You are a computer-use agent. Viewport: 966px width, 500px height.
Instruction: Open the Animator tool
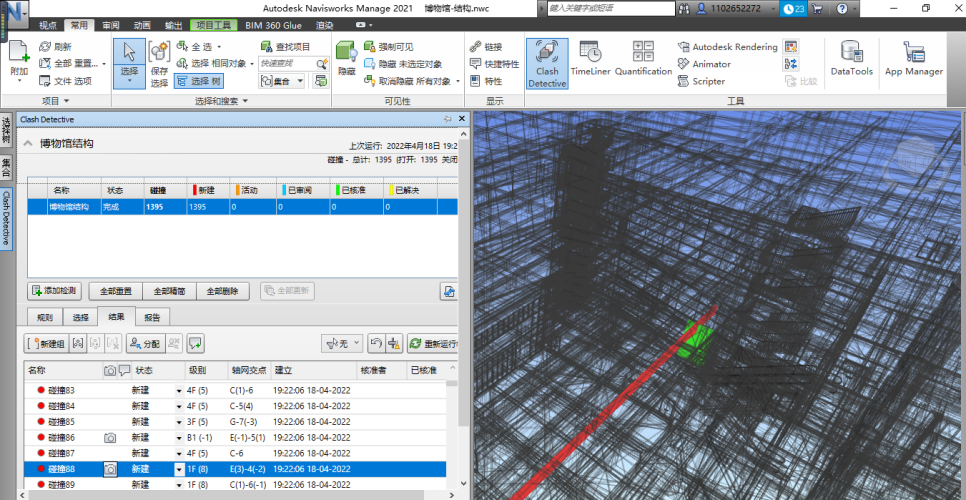[704, 64]
